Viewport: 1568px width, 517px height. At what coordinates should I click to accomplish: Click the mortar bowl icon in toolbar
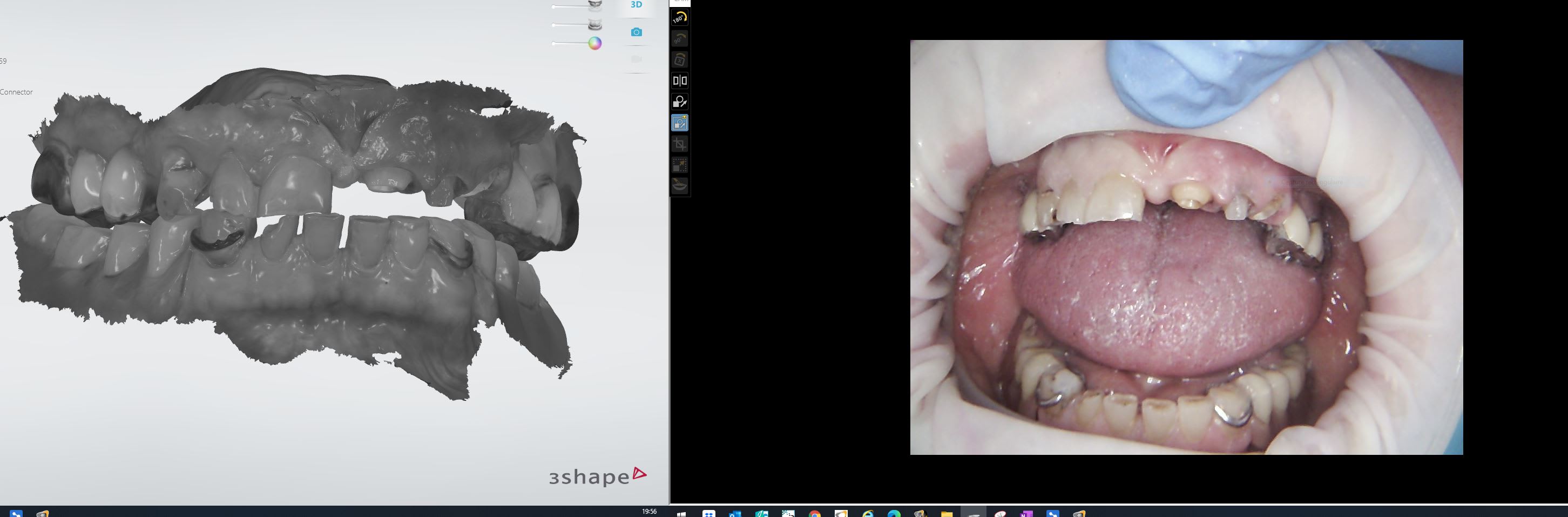(x=679, y=185)
